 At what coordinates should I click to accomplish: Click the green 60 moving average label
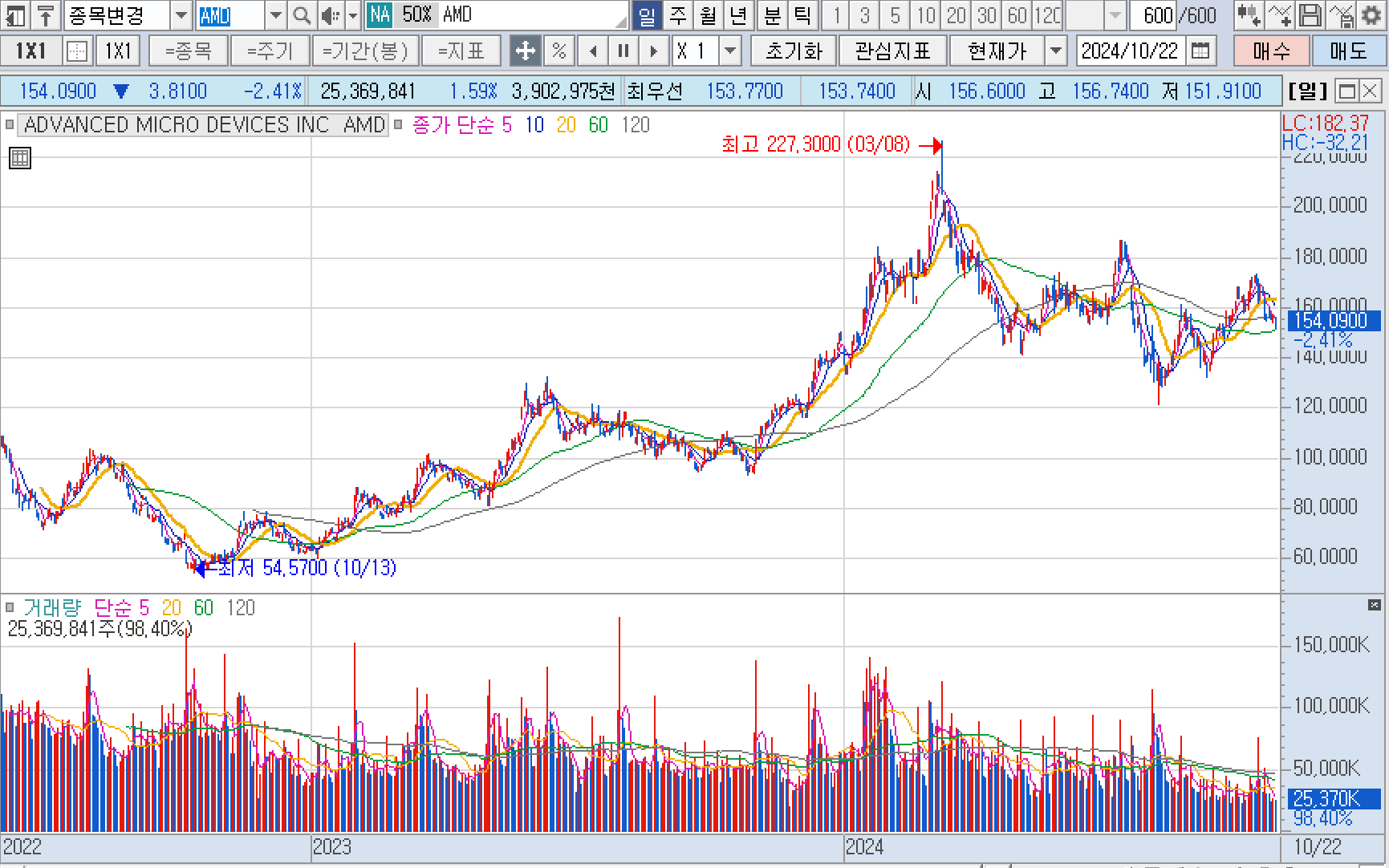[x=599, y=125]
